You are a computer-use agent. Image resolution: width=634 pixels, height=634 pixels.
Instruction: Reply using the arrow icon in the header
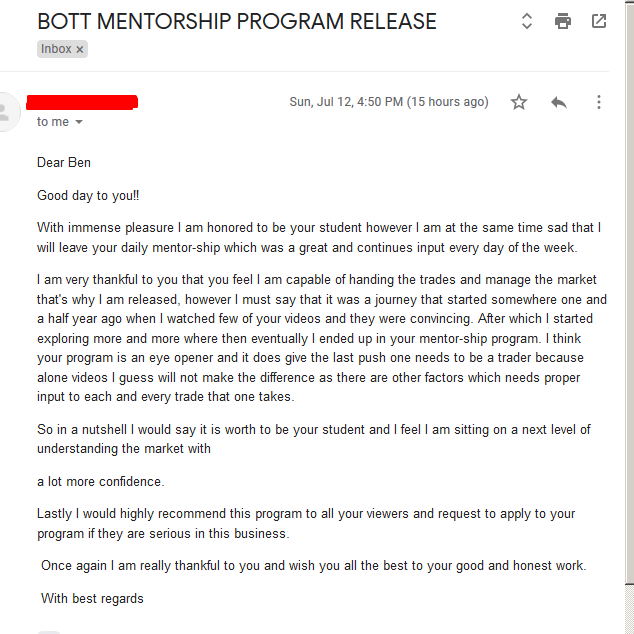click(559, 102)
